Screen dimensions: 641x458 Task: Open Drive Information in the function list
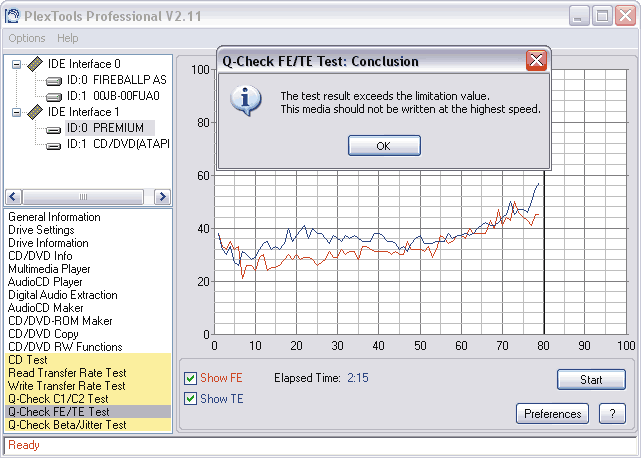(x=48, y=243)
